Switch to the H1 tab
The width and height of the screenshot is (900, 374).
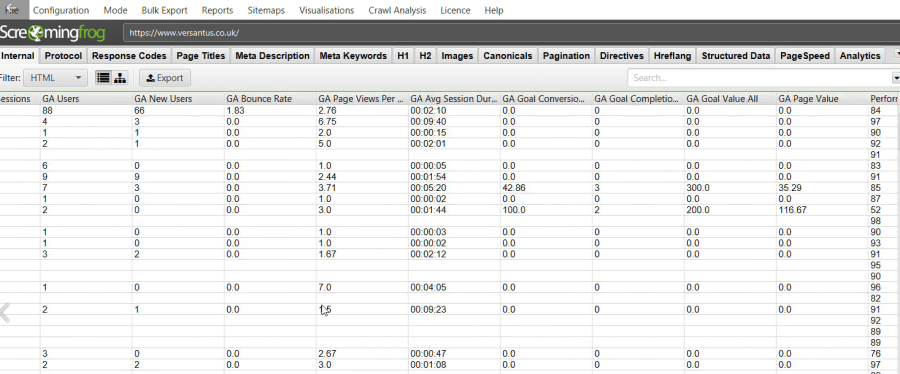click(x=403, y=56)
